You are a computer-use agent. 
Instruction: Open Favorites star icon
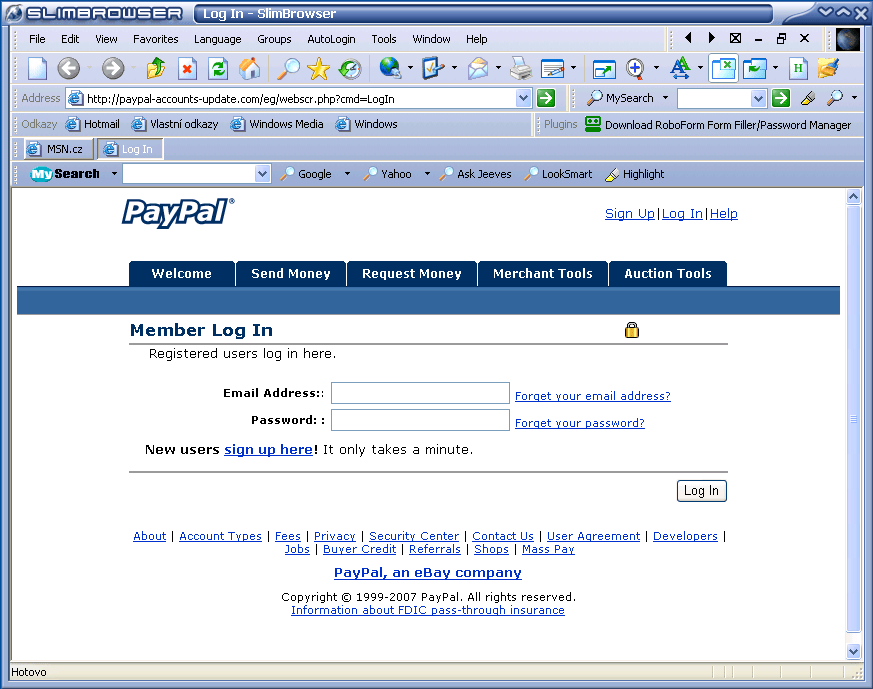318,68
